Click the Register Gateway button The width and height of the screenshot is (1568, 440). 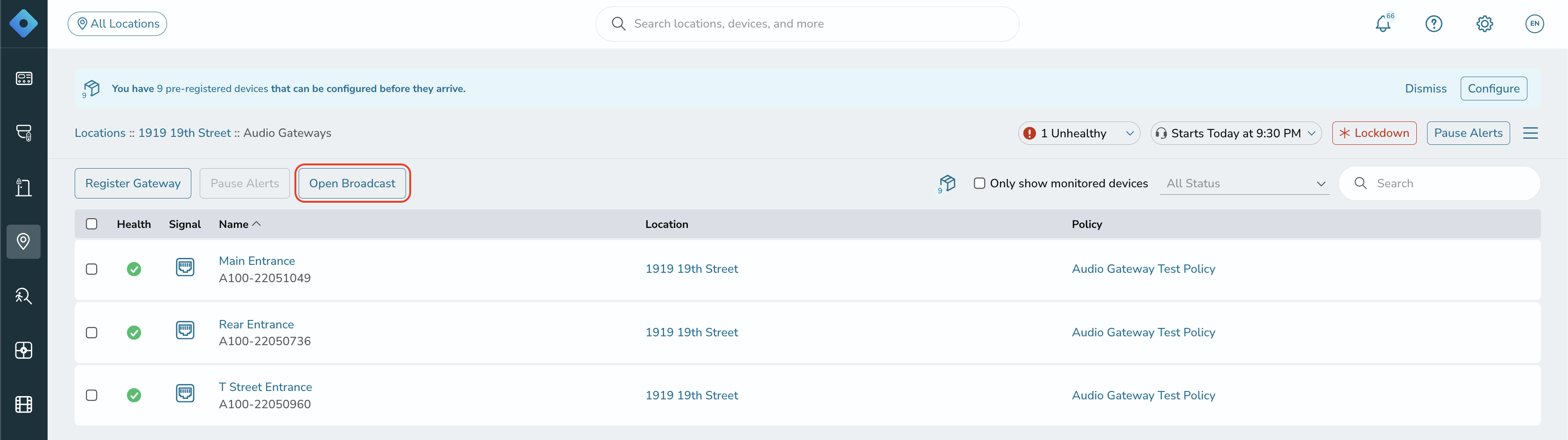click(x=133, y=183)
